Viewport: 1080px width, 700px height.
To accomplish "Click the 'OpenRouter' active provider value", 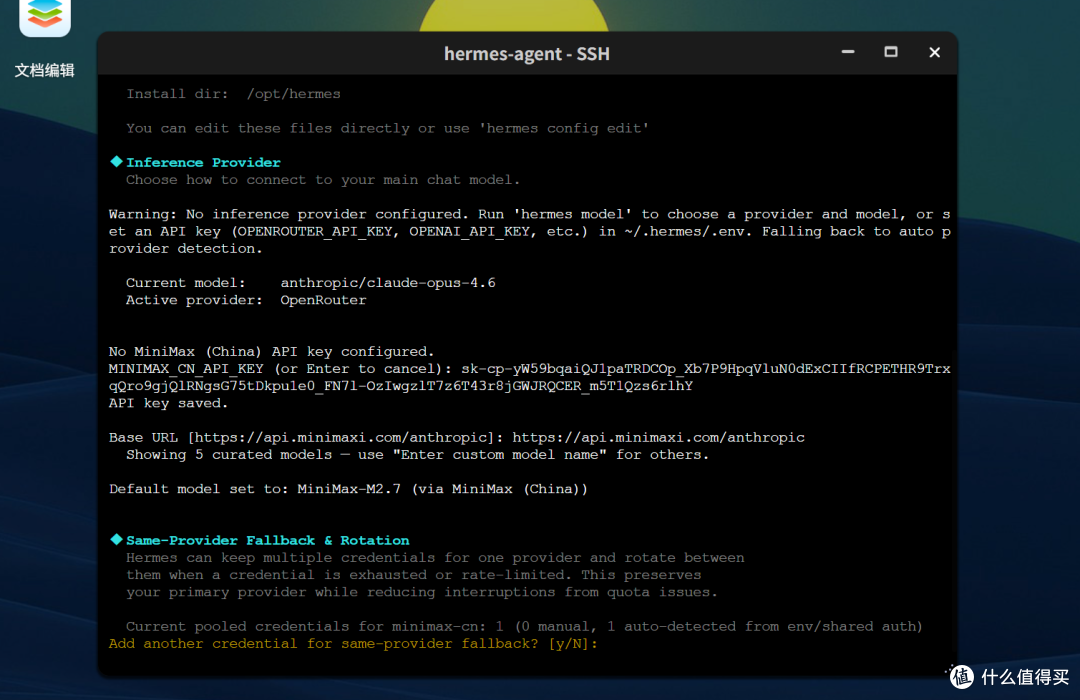I will pos(323,300).
